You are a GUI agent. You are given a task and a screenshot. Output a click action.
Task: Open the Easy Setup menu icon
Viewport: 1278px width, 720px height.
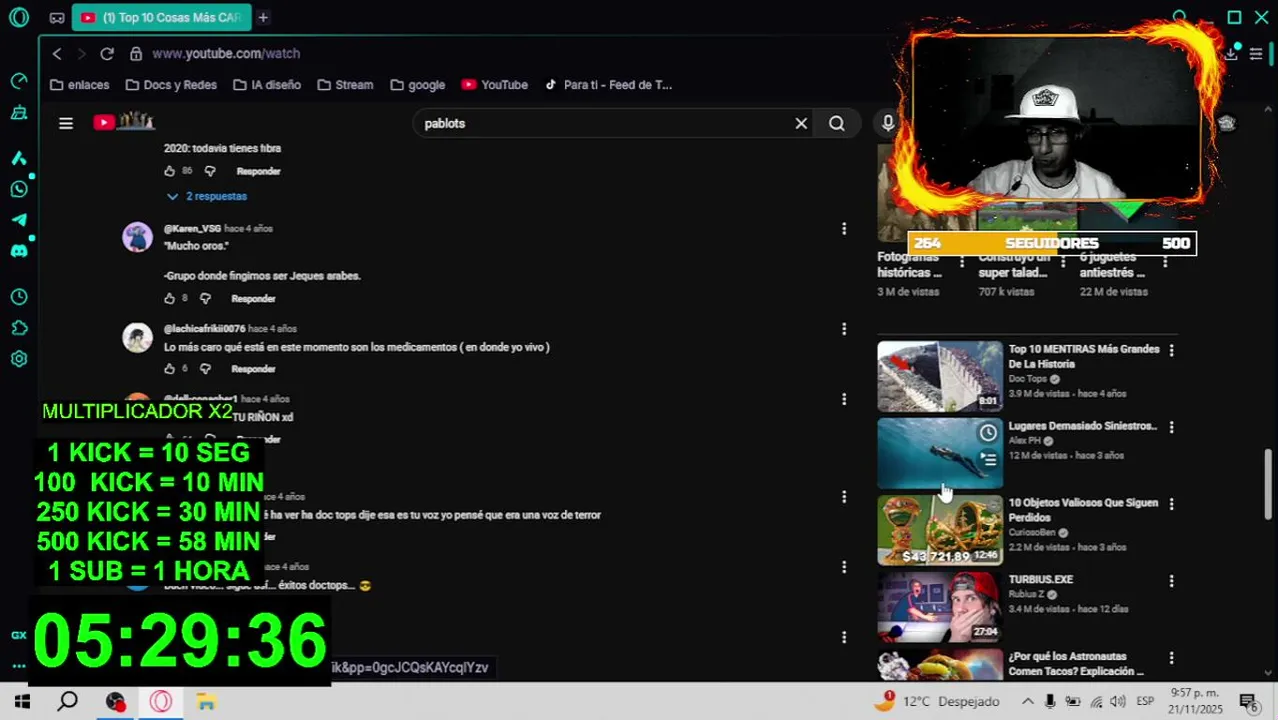[1256, 54]
